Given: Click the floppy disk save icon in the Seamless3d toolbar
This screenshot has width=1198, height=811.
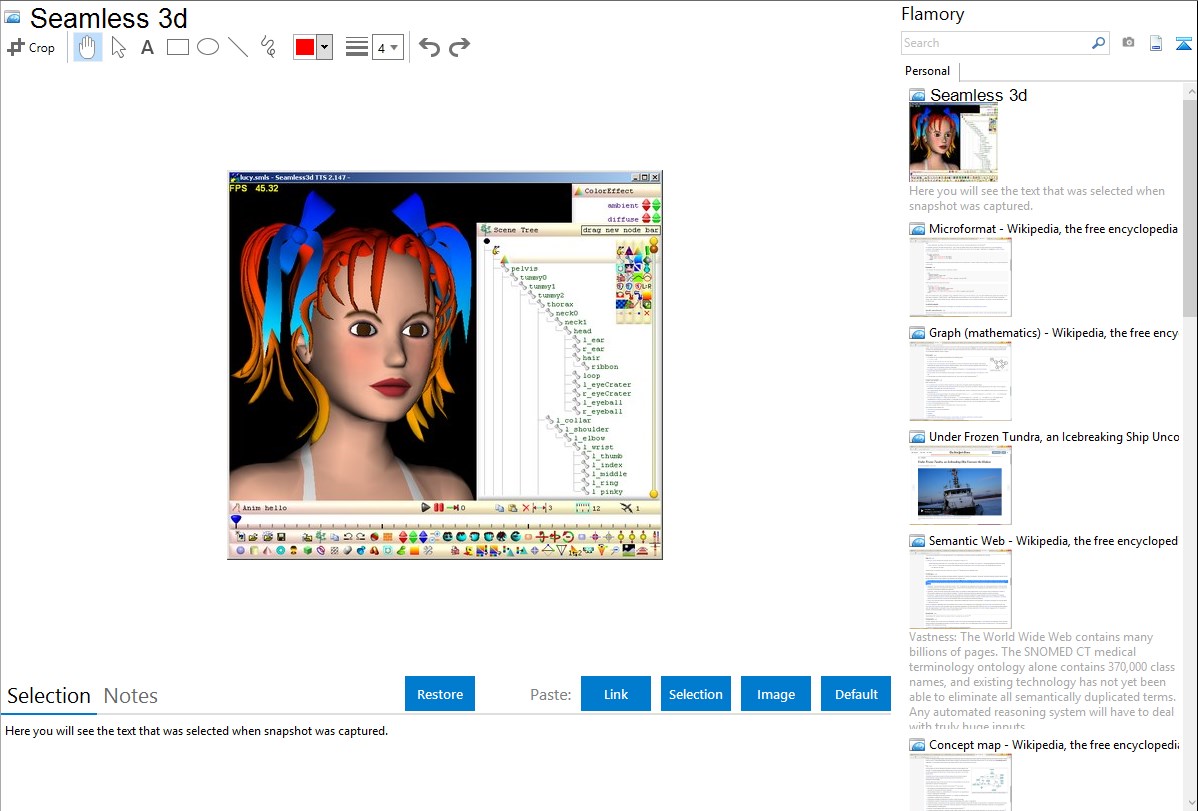Looking at the screenshot, I should click(x=280, y=537).
